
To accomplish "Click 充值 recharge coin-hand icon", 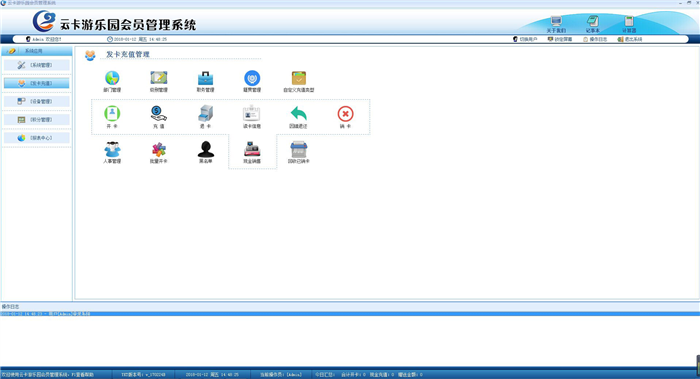I will point(158,113).
